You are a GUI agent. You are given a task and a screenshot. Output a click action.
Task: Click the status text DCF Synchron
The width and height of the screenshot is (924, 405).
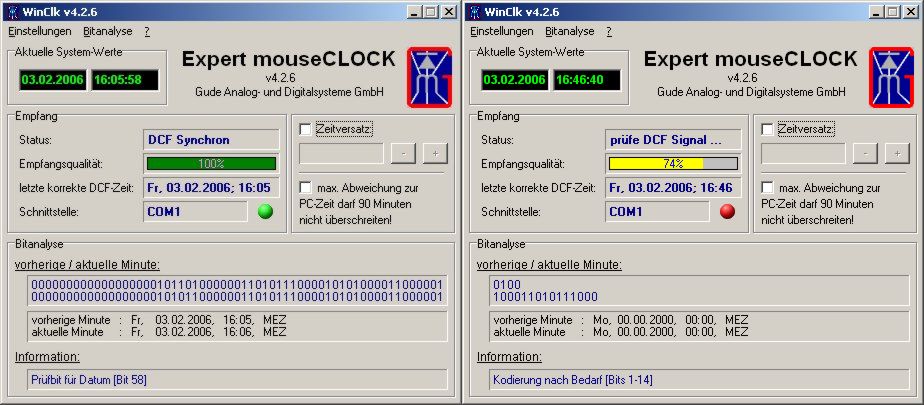[x=189, y=140]
